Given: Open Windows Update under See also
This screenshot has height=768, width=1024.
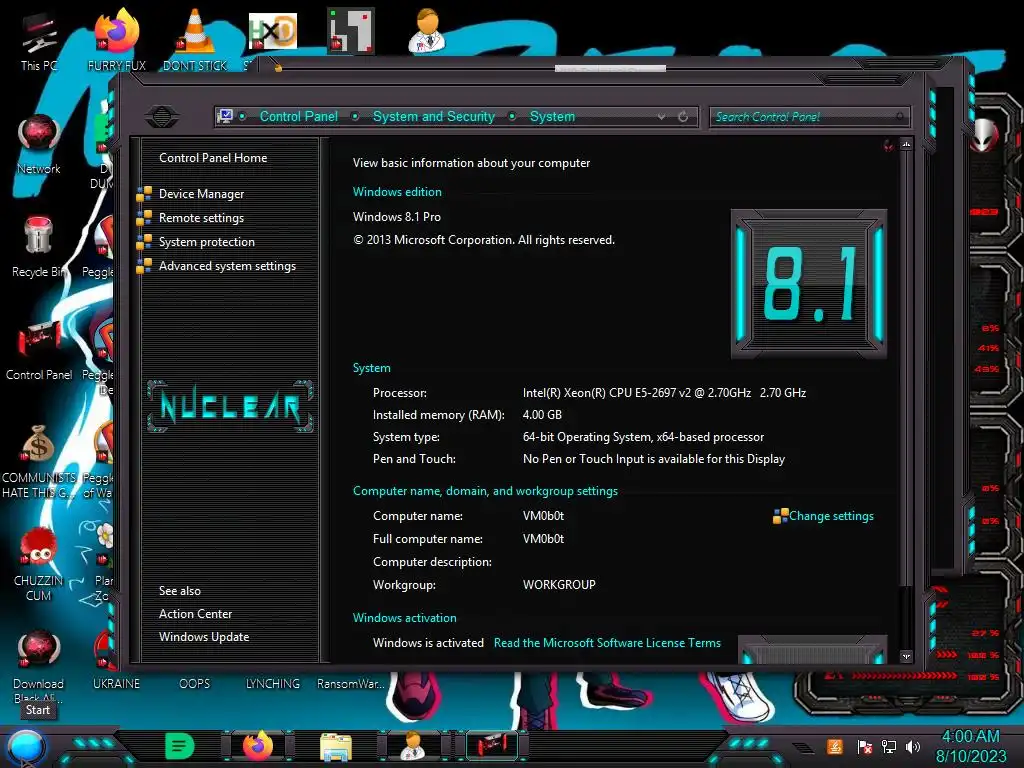Looking at the screenshot, I should [204, 637].
